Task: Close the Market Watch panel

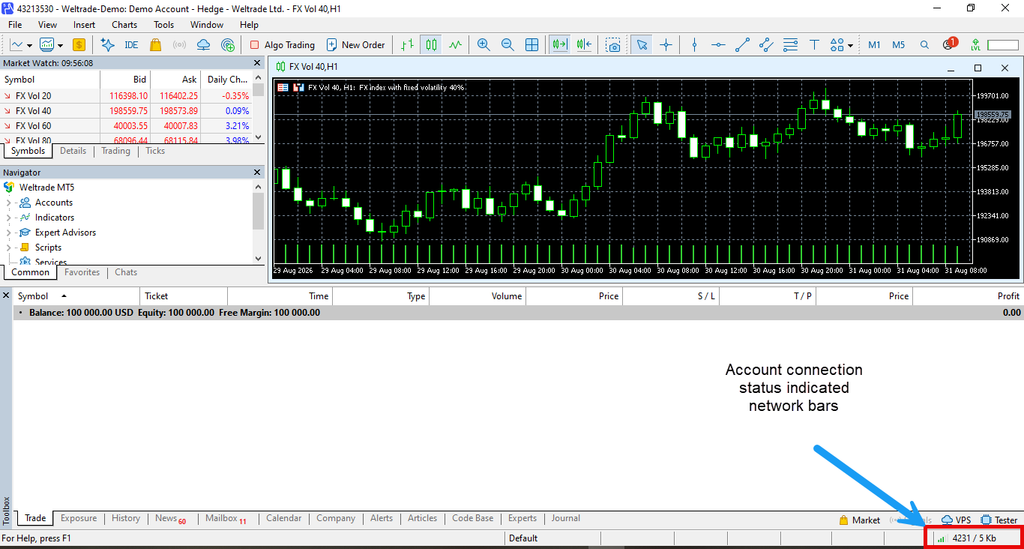Action: pos(257,63)
